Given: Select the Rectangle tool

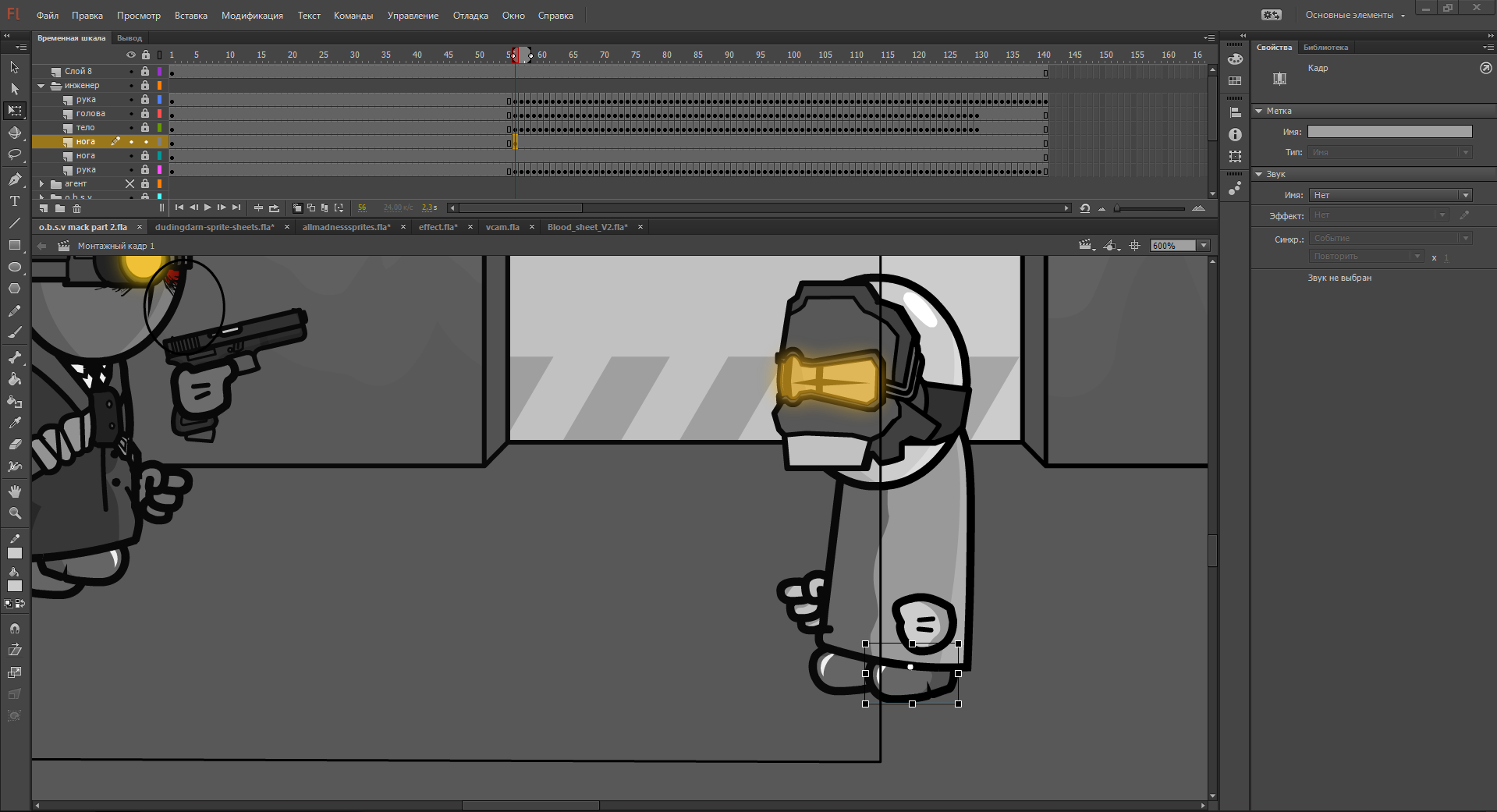Looking at the screenshot, I should pos(15,245).
